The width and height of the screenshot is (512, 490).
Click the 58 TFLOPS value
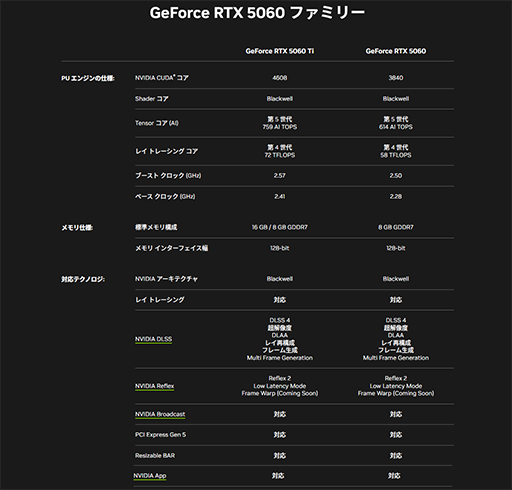pos(396,155)
